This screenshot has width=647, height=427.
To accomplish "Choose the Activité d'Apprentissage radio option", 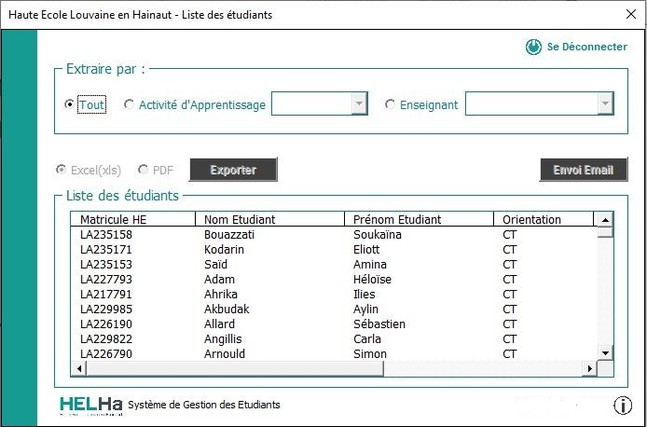I will [x=129, y=105].
